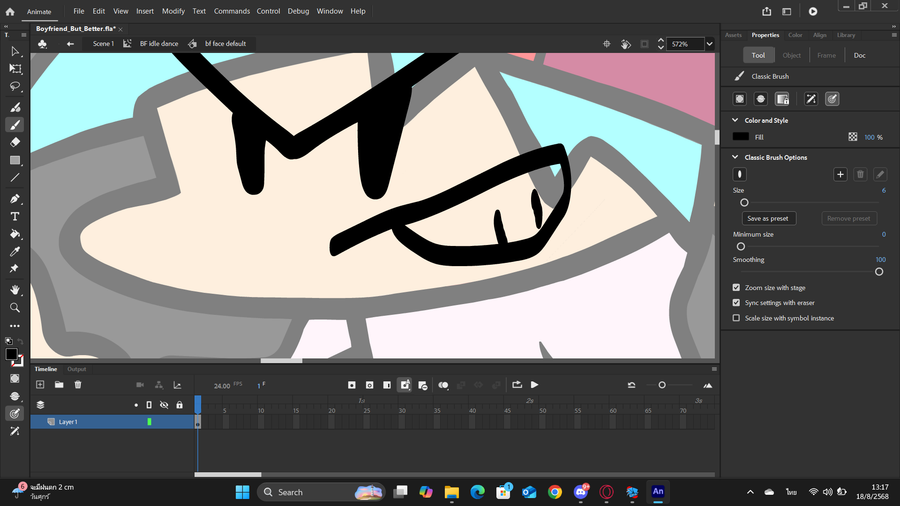Select the Pen tool
This screenshot has width=900, height=506.
[15, 198]
